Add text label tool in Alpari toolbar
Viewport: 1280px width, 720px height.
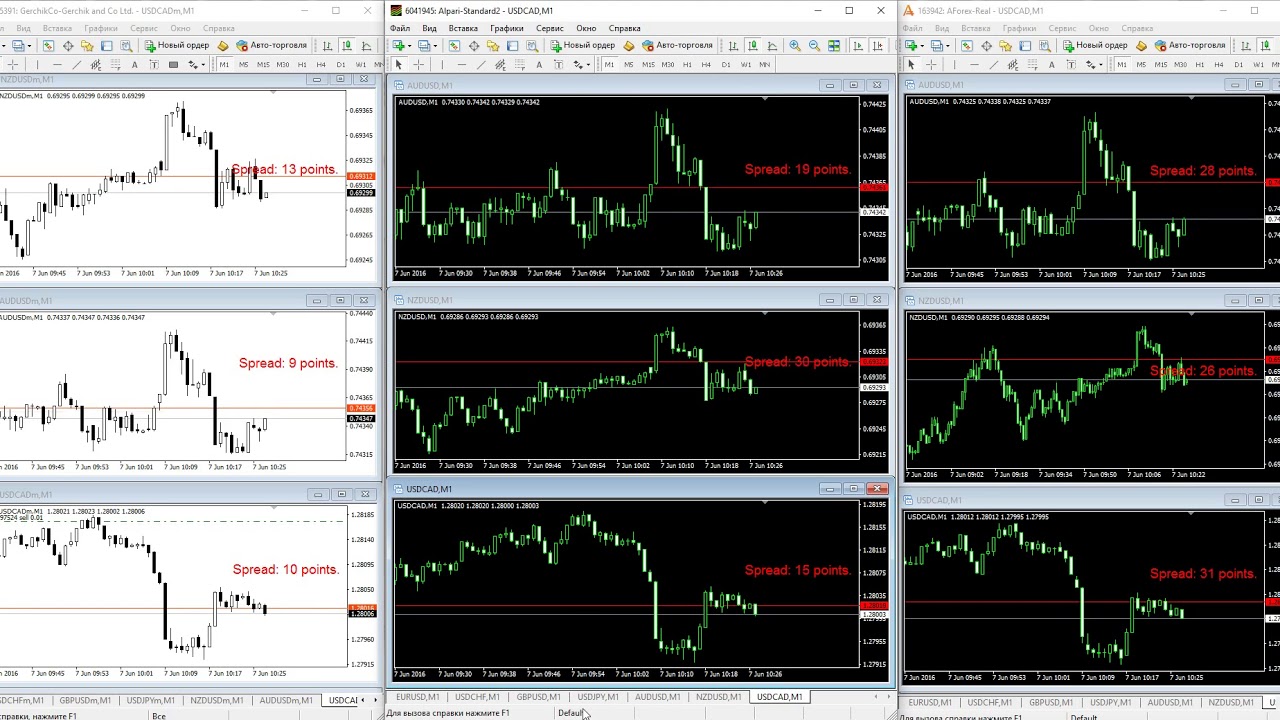tap(559, 64)
